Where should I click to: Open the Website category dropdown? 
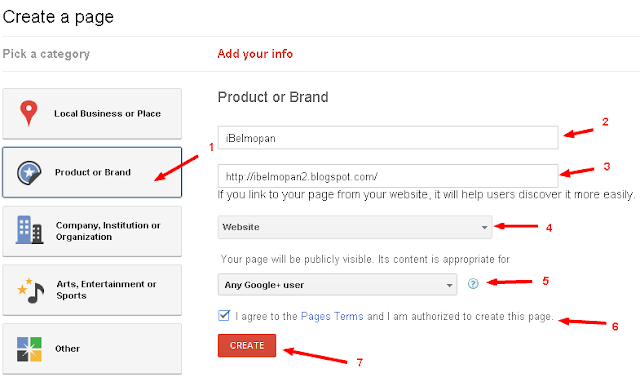point(355,227)
